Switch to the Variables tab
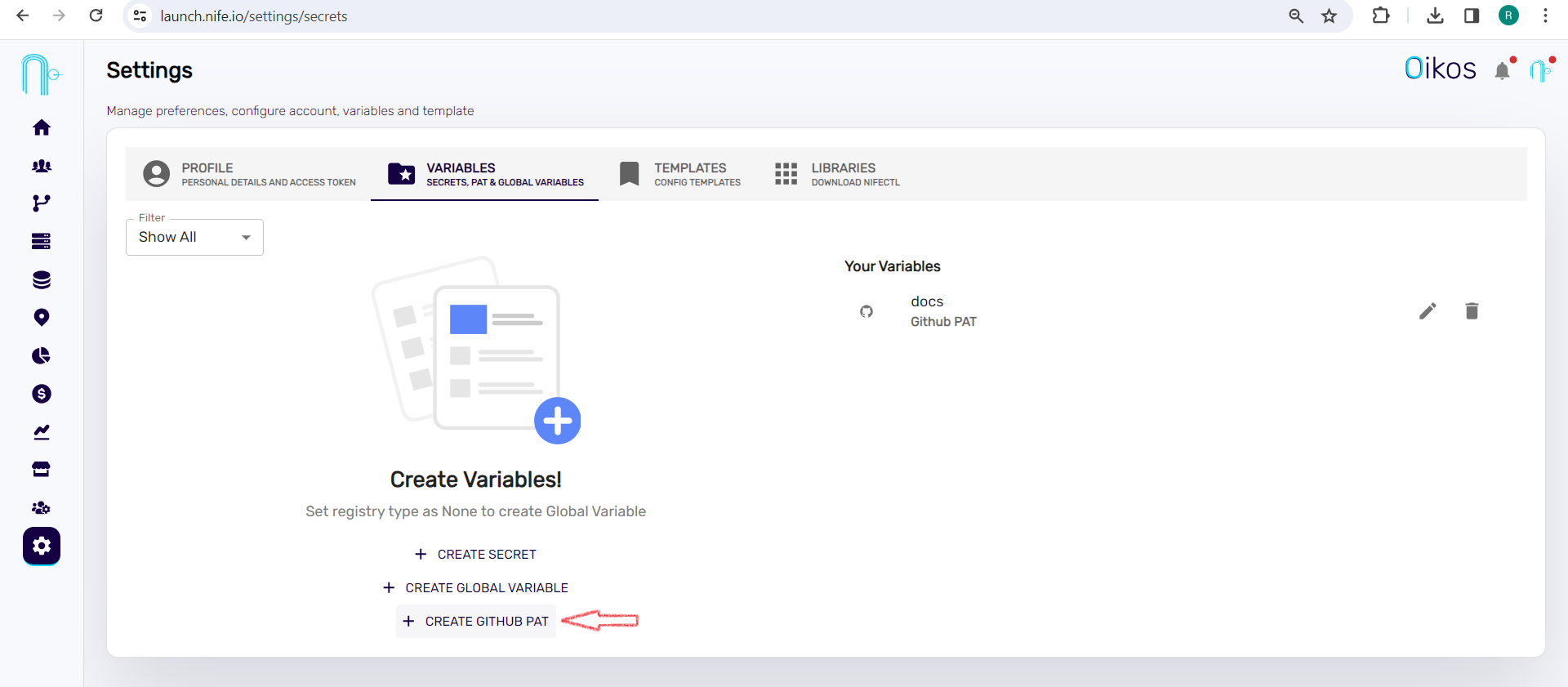 coord(485,174)
